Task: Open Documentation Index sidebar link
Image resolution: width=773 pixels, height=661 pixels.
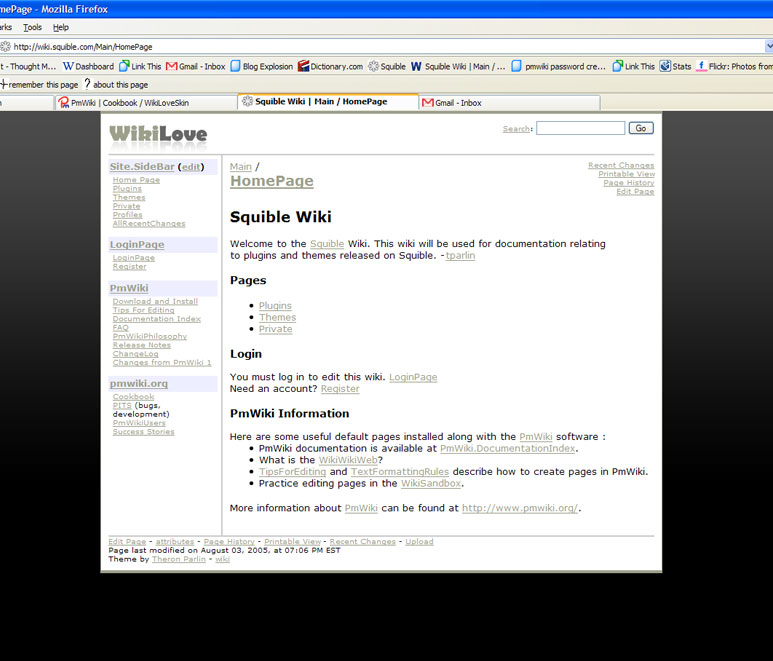Action: pos(157,319)
